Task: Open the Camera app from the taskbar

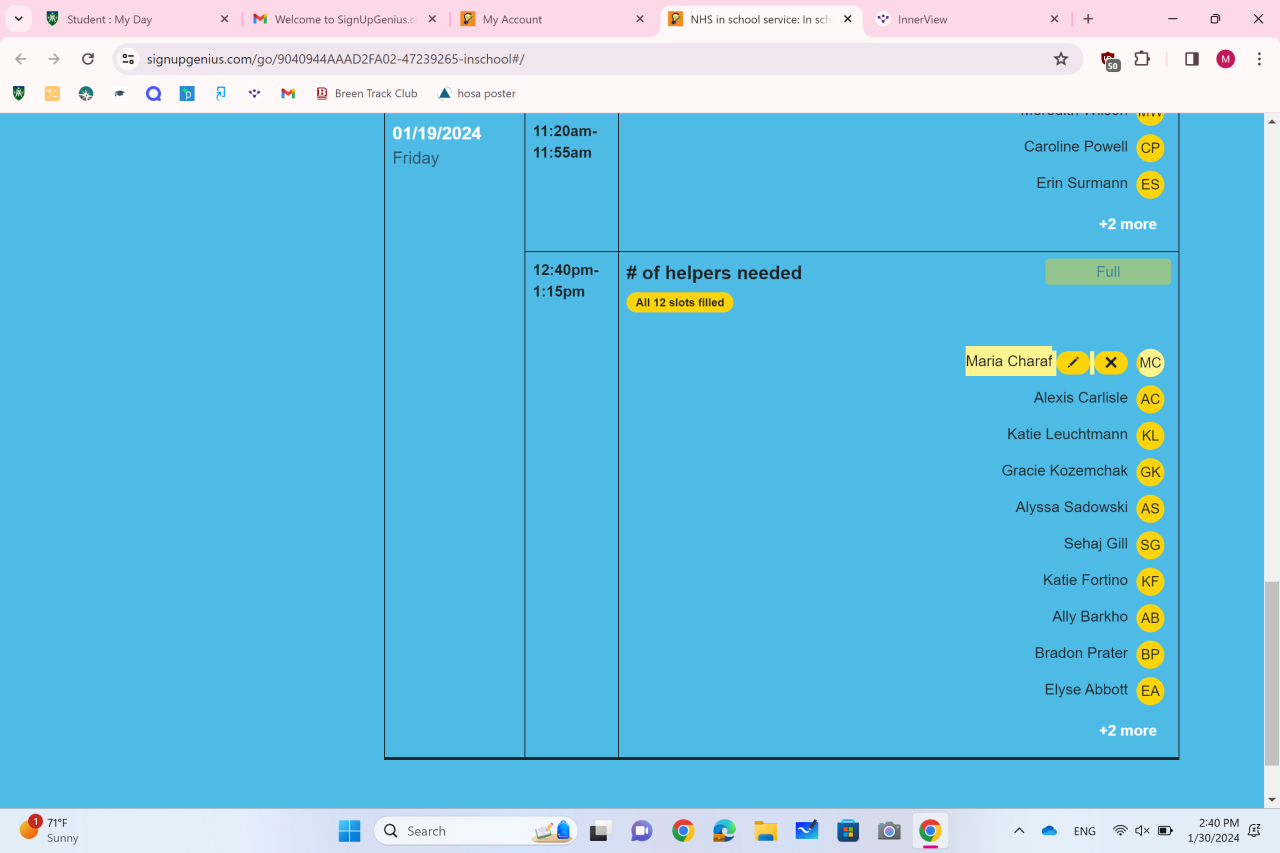Action: click(x=889, y=831)
